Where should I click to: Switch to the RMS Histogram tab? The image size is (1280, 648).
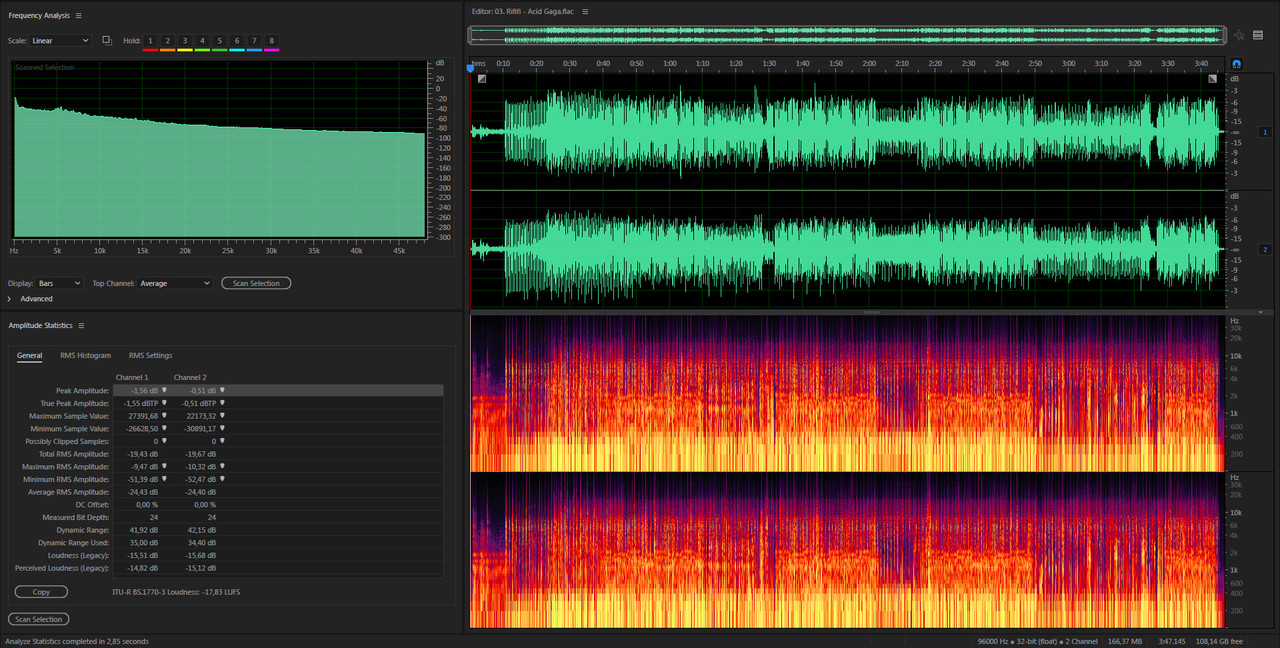[86, 355]
